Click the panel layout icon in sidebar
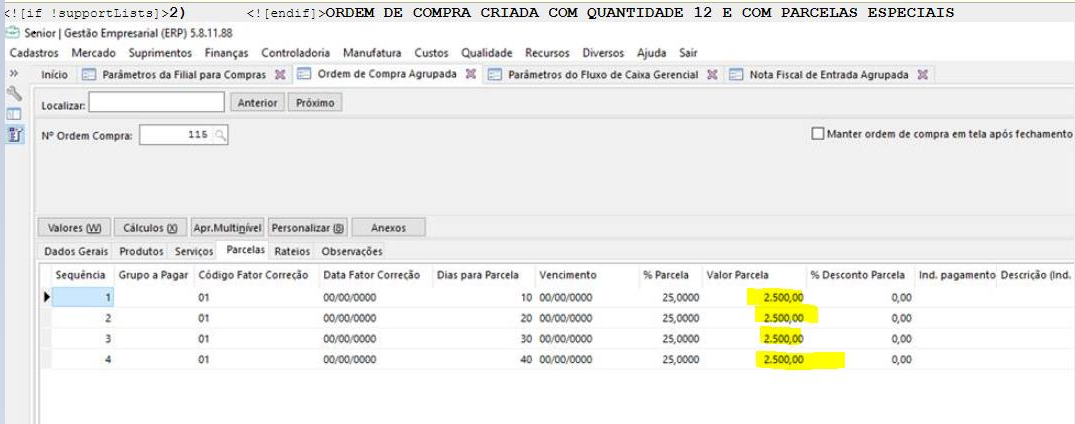This screenshot has width=1075, height=424. click(x=14, y=114)
